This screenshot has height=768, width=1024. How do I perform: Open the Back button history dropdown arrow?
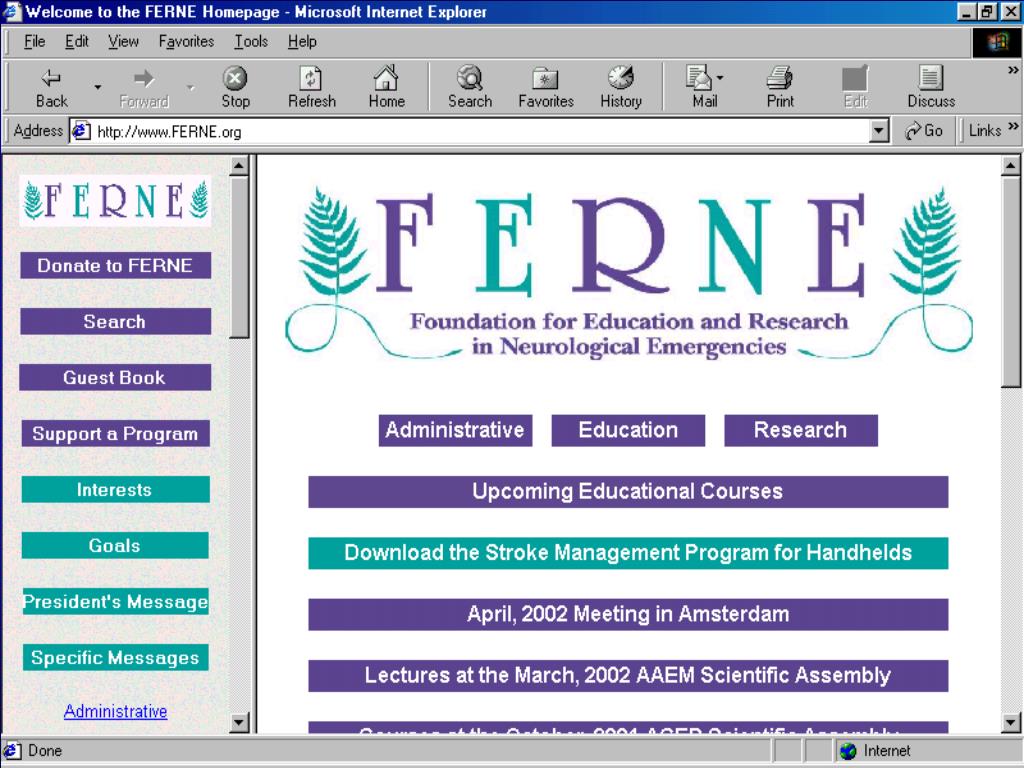(97, 87)
